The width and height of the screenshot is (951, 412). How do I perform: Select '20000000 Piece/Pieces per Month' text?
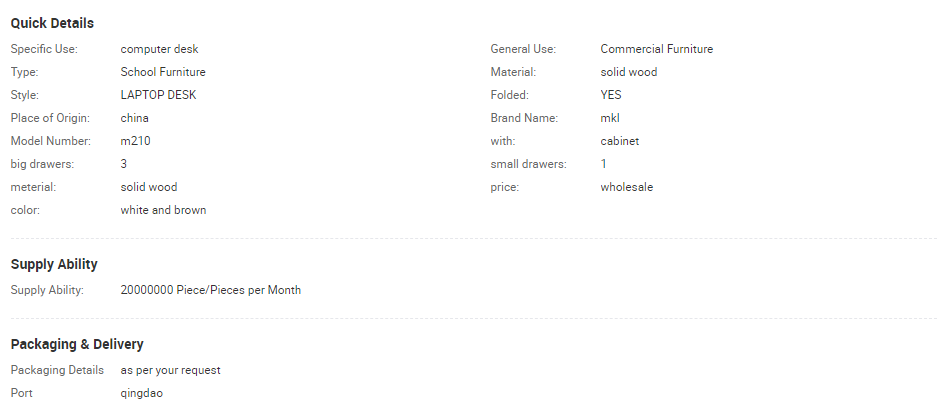click(x=210, y=290)
